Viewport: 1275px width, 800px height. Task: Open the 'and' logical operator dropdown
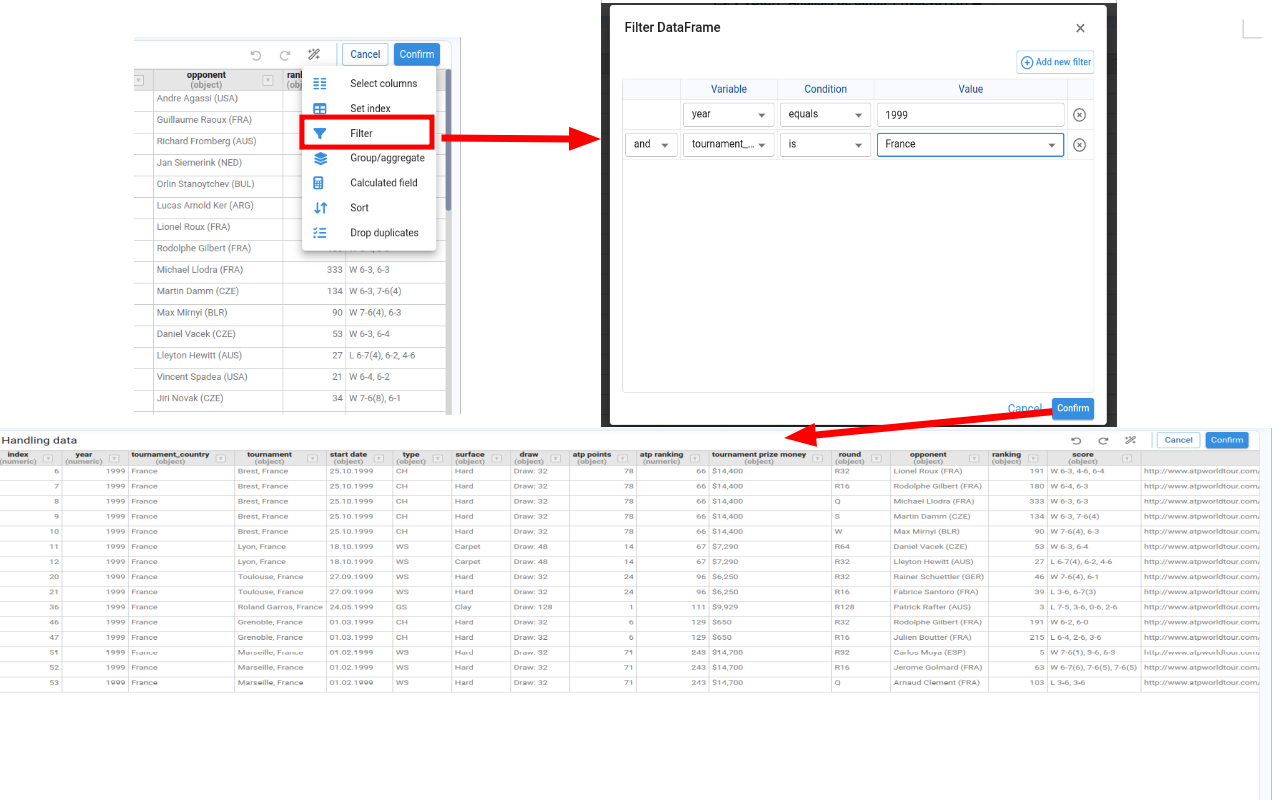(x=651, y=145)
